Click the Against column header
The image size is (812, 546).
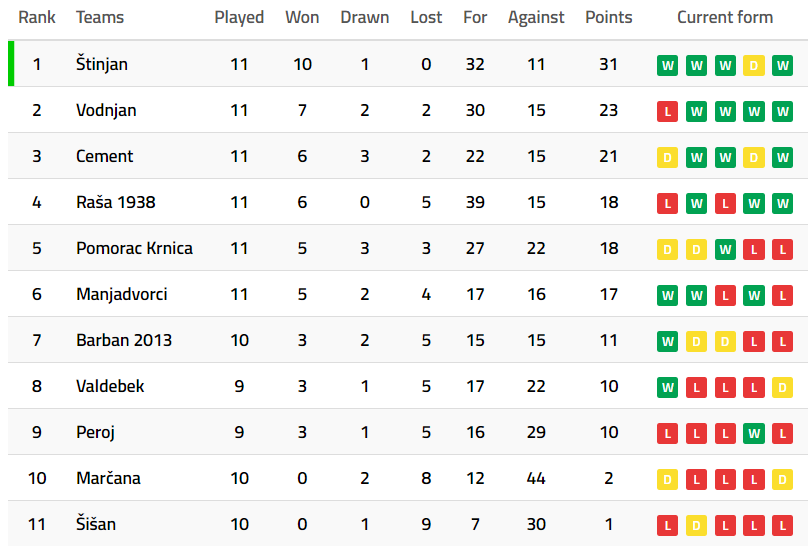click(x=536, y=17)
